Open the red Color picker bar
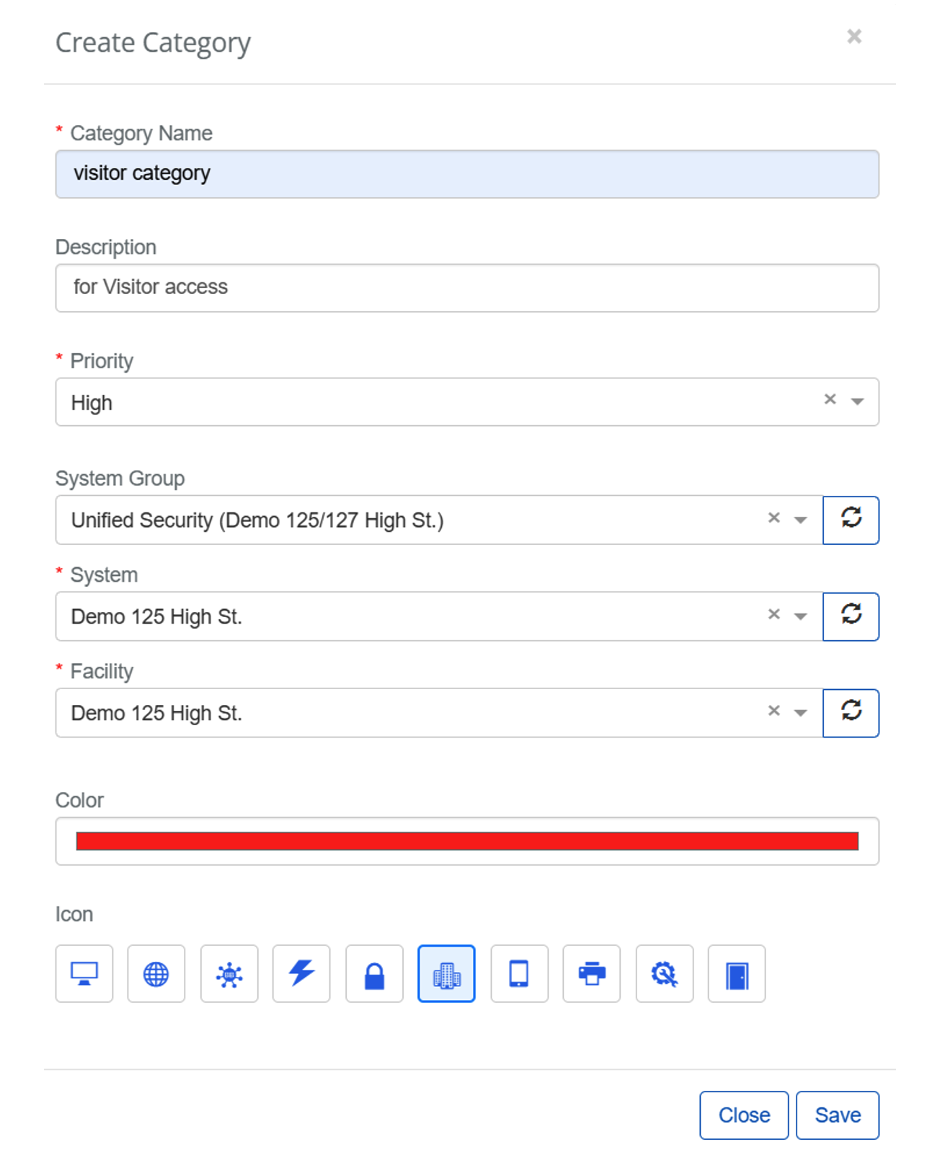Image resolution: width=936 pixels, height=1172 pixels. 467,841
